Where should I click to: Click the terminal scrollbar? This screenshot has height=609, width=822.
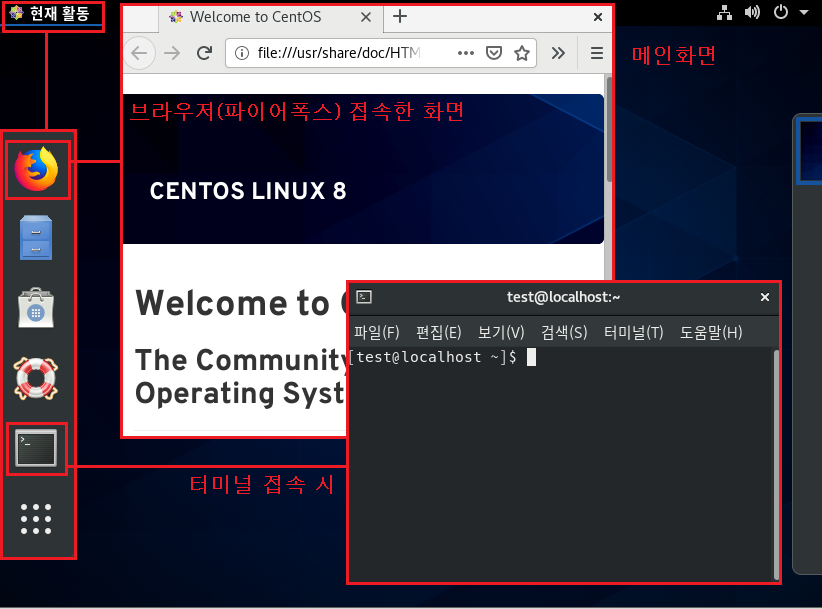point(776,464)
